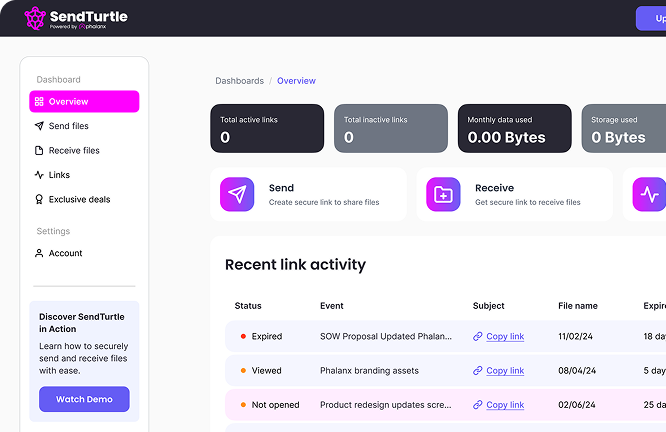Click the Monthly data used card
Viewport: 666px width, 432px height.
(514, 129)
